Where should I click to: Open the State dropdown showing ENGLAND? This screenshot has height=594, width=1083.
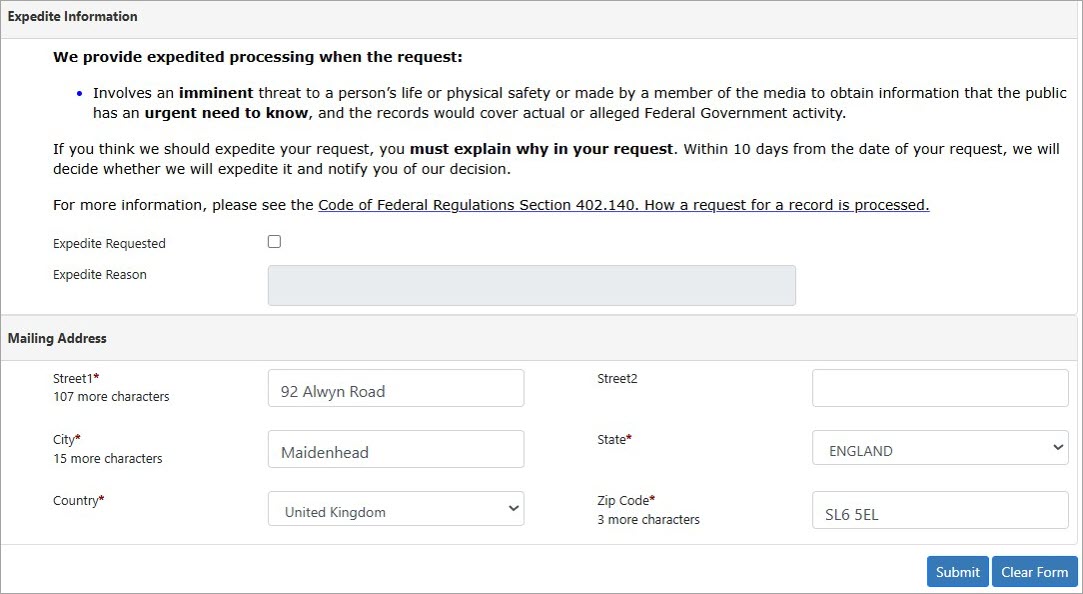point(938,448)
